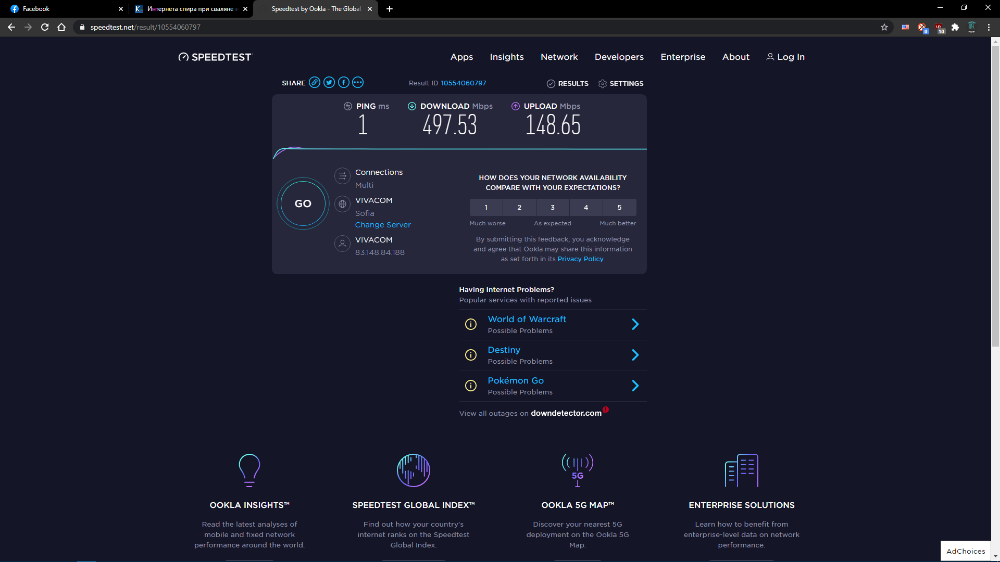1000x562 pixels.
Task: Reload the page
Action: pyautogui.click(x=45, y=27)
